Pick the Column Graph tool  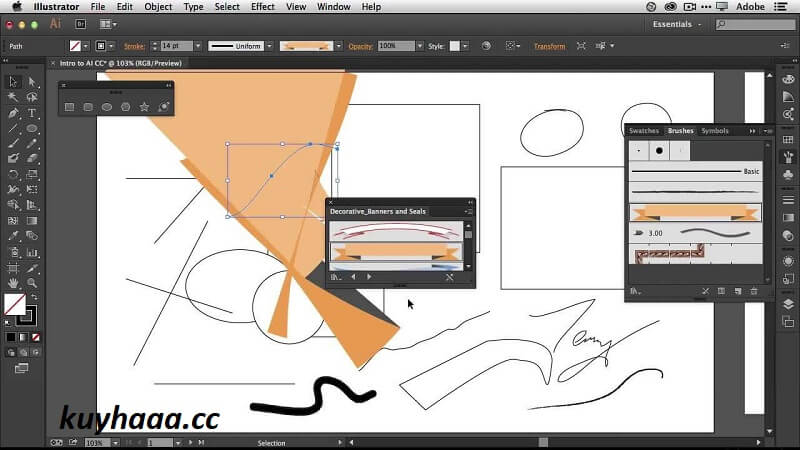click(x=32, y=253)
